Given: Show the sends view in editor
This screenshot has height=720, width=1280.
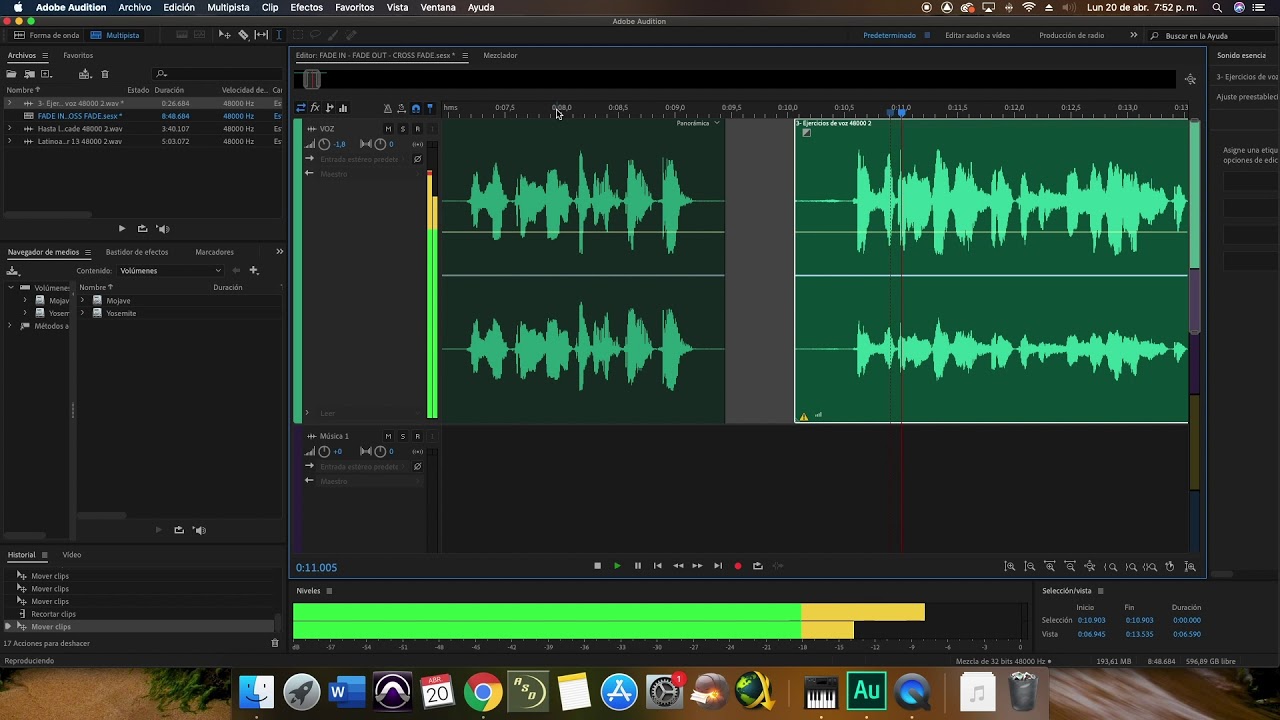Looking at the screenshot, I should (329, 108).
